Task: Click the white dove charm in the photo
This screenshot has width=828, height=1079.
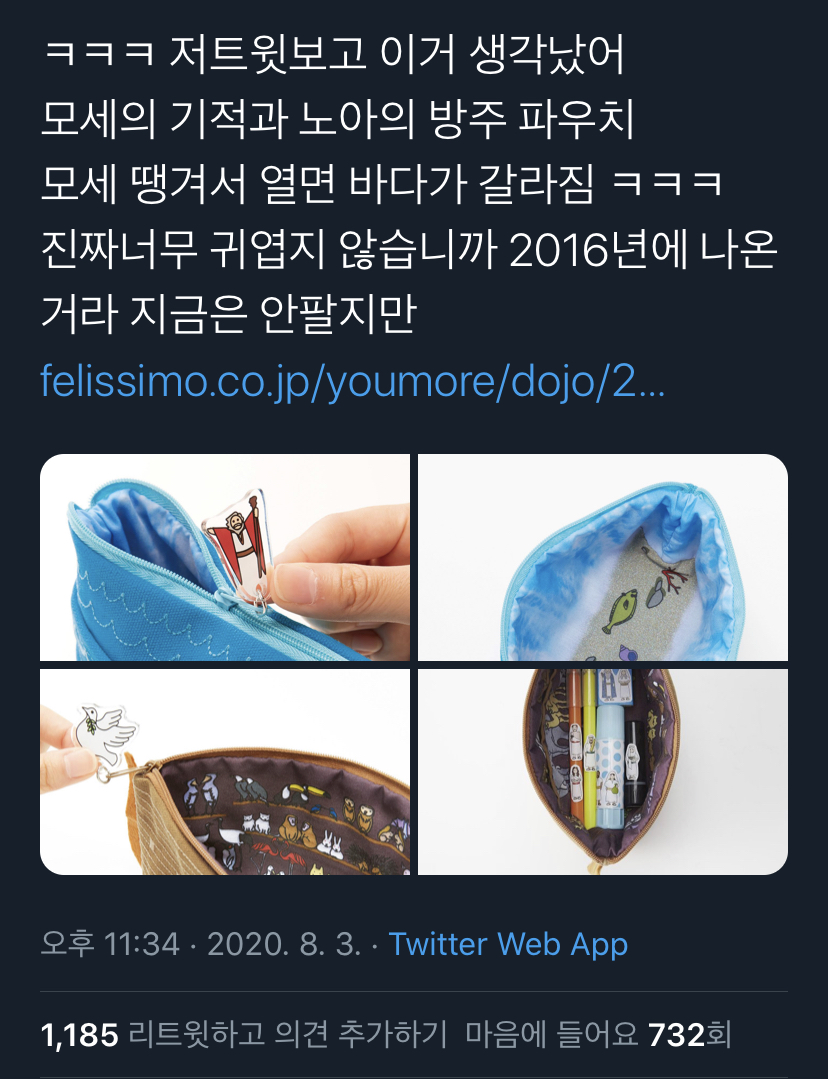Action: tap(106, 732)
